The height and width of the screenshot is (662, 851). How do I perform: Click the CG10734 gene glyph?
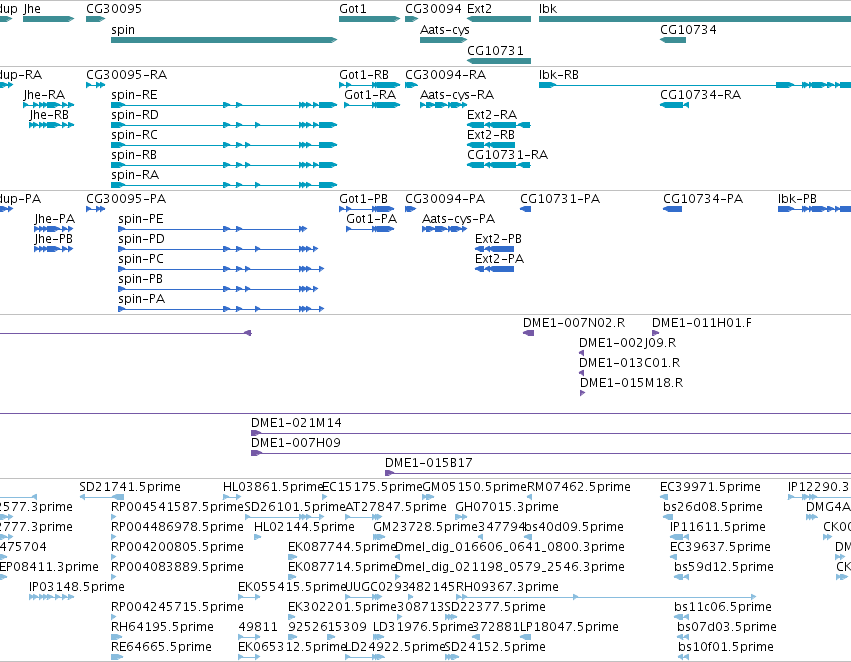(x=673, y=40)
